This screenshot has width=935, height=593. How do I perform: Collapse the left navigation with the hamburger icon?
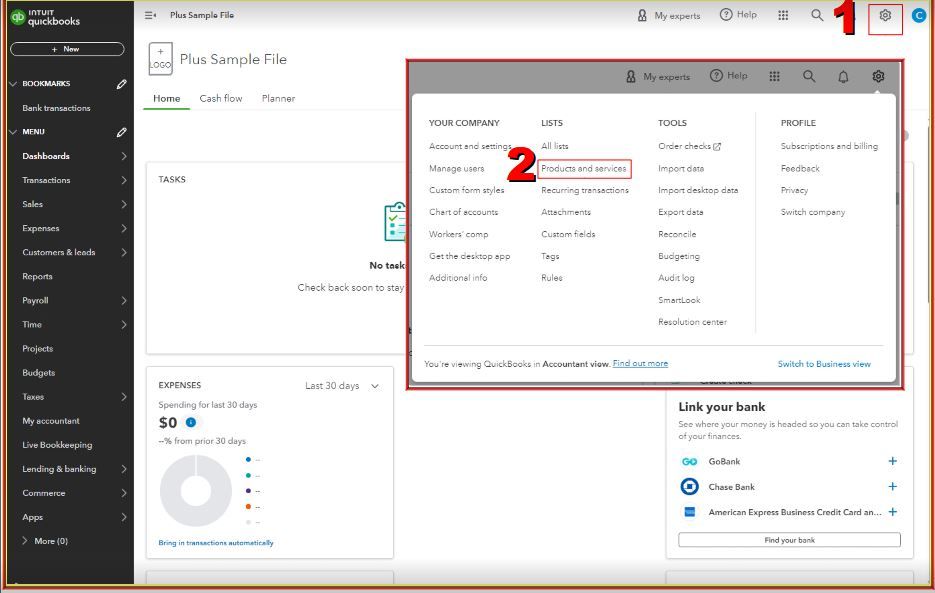tap(150, 15)
